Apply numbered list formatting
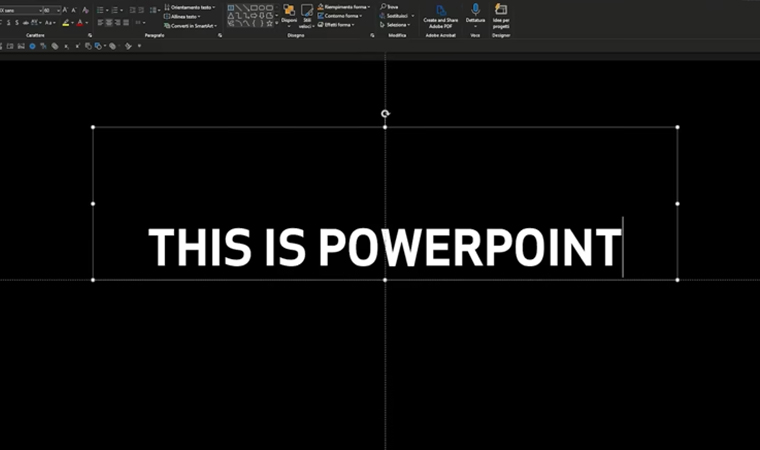 114,10
